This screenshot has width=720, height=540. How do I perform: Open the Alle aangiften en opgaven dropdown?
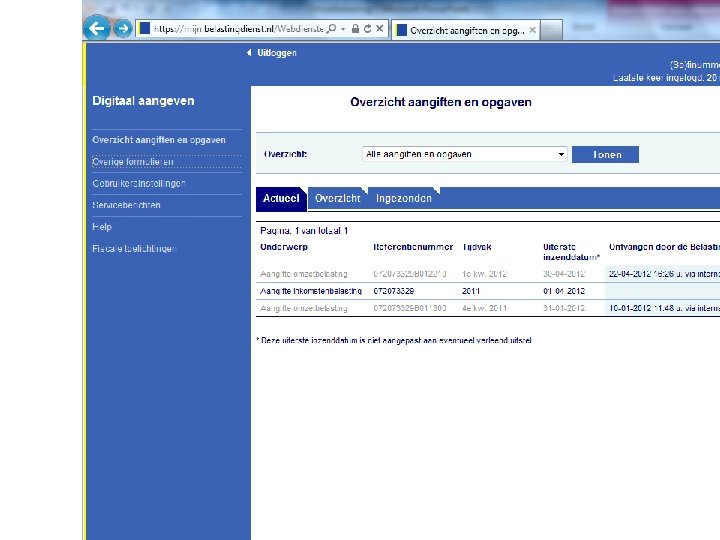(464, 154)
